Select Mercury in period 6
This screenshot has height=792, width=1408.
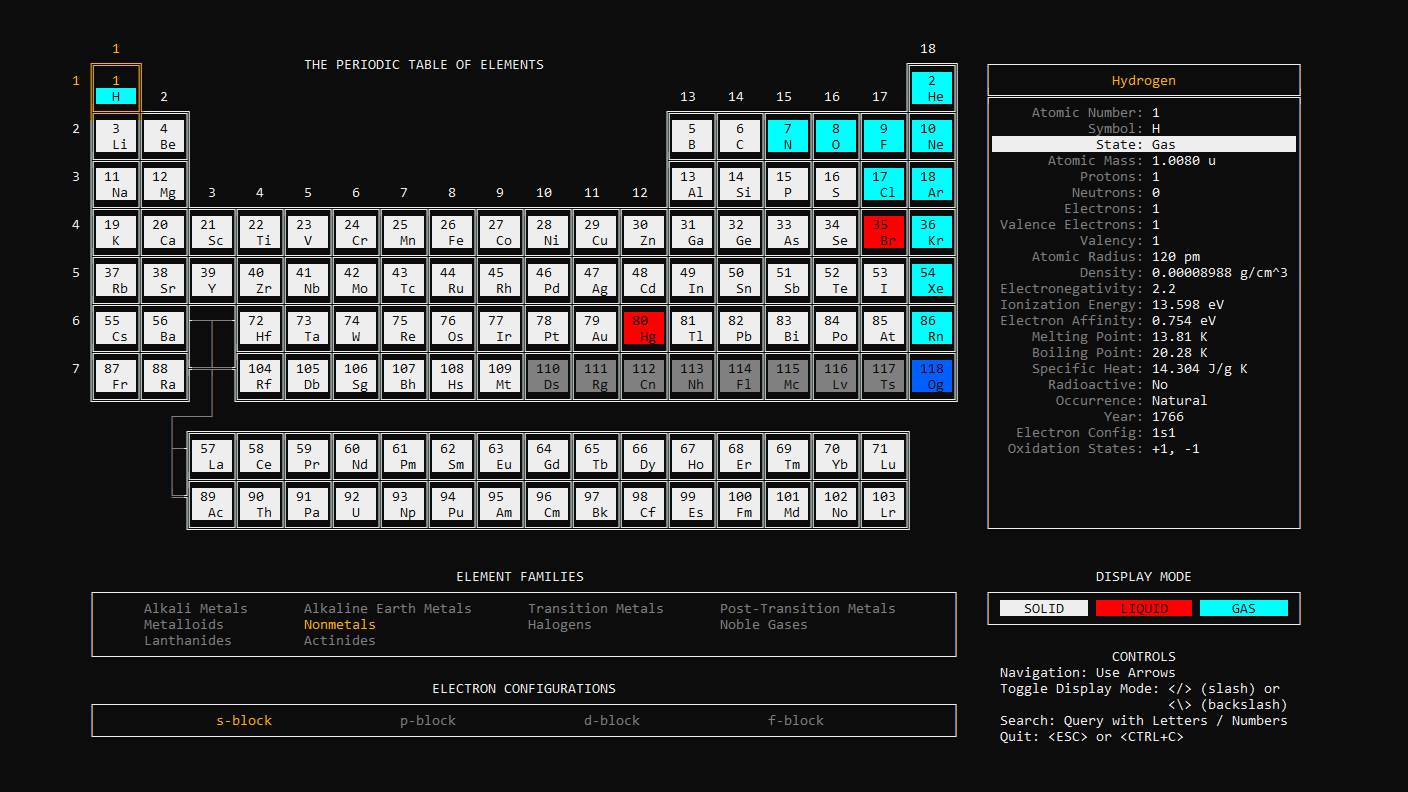[644, 328]
